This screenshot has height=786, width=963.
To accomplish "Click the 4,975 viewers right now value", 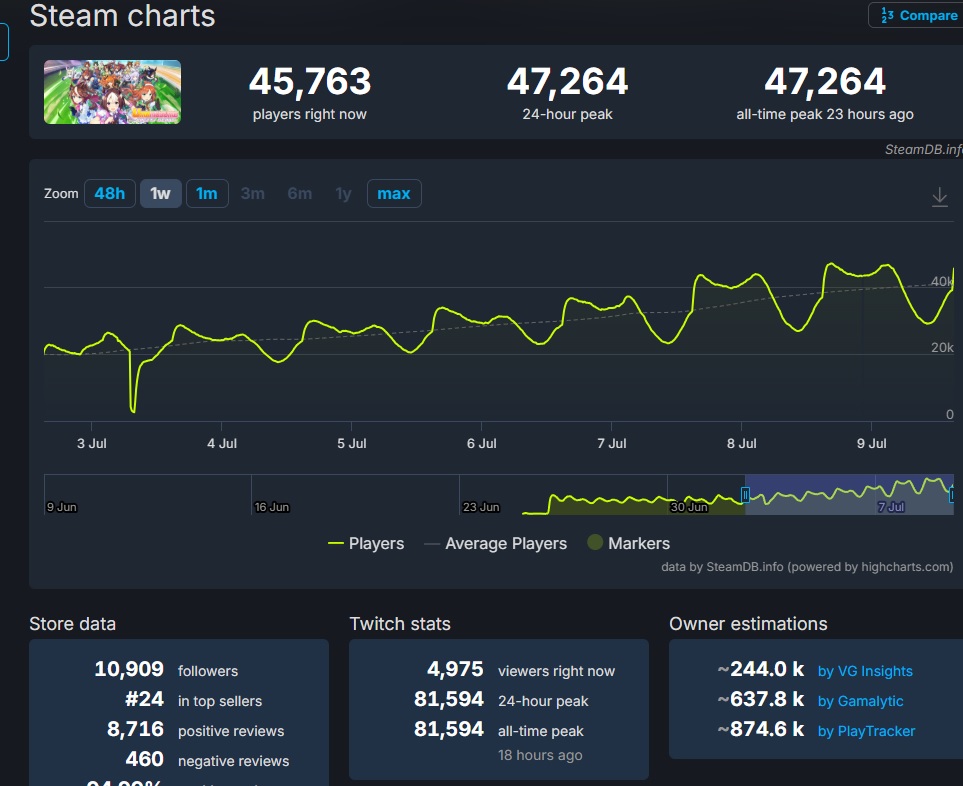I will point(455,669).
